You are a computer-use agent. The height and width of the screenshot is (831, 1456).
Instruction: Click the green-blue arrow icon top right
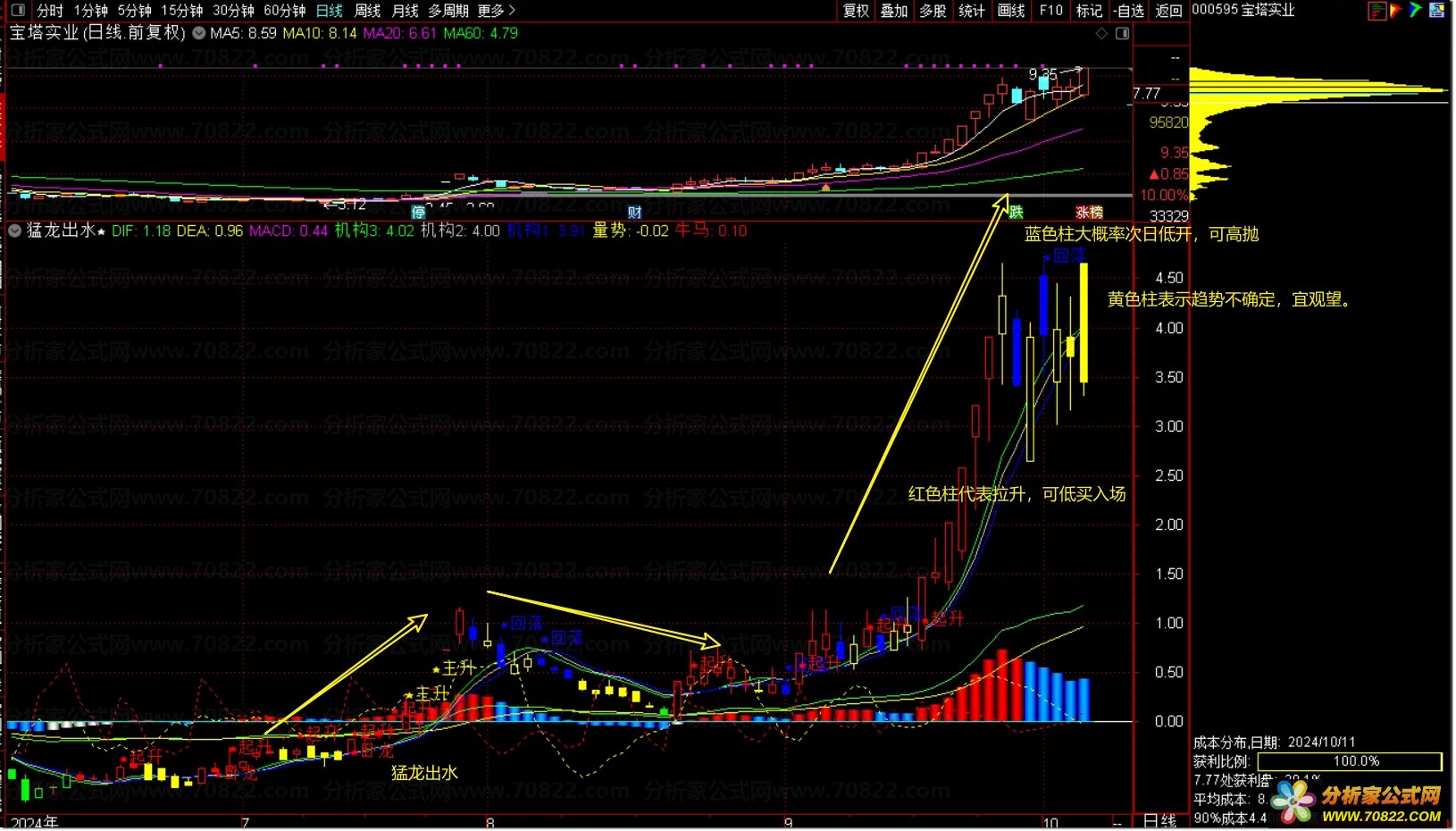tap(1416, 11)
